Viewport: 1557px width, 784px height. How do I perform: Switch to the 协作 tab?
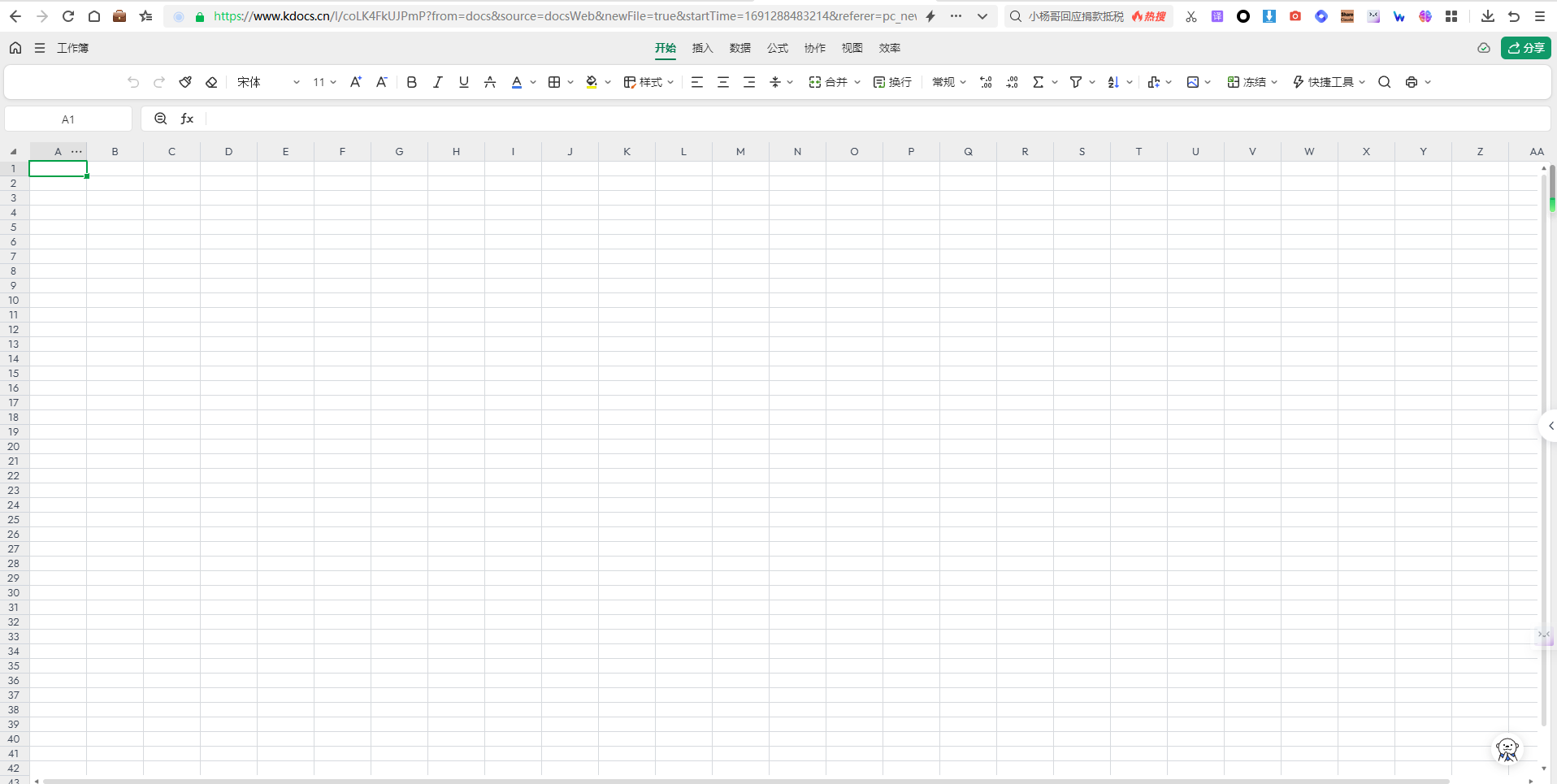(x=815, y=48)
